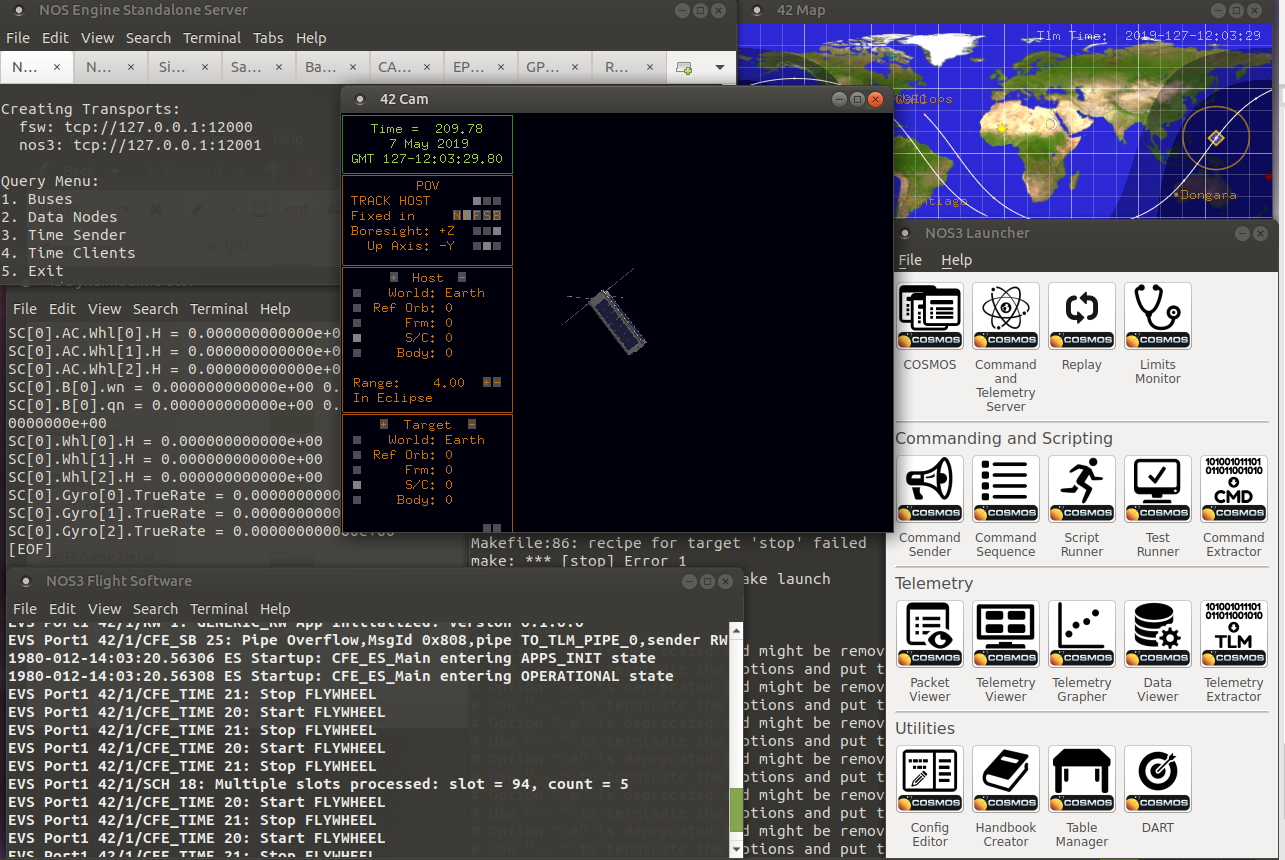Open the Replay tool

click(1082, 316)
